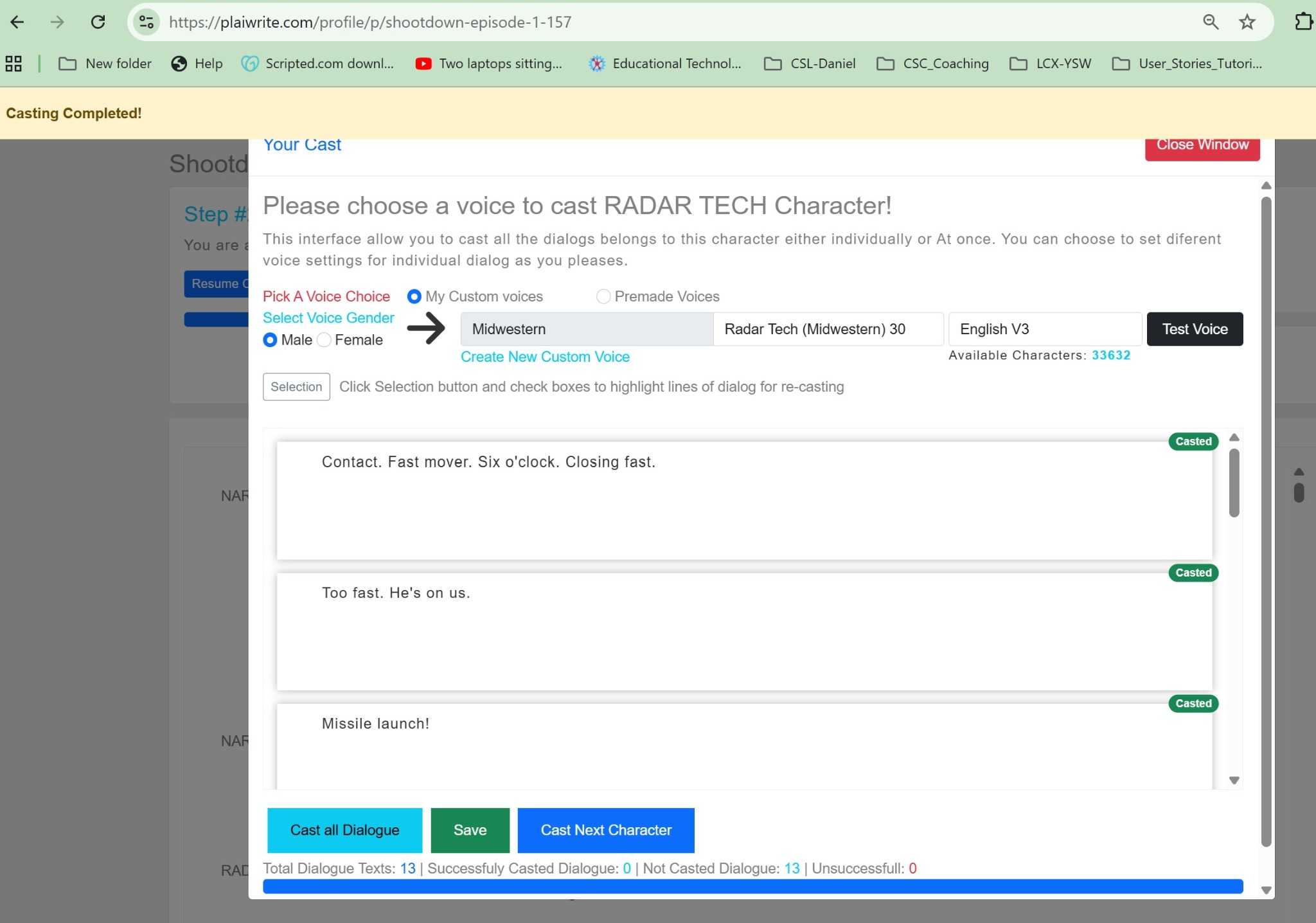Viewport: 1316px width, 923px height.
Task: Open the Radar Tech (Midwestern) 30 voice dropdown
Action: [x=828, y=329]
